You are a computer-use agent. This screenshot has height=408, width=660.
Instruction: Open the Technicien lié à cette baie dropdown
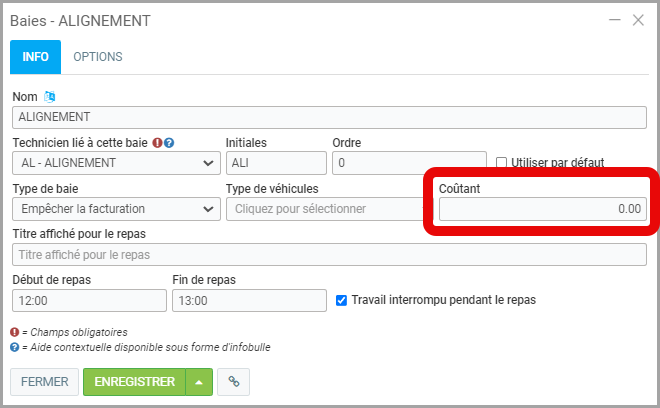point(116,163)
